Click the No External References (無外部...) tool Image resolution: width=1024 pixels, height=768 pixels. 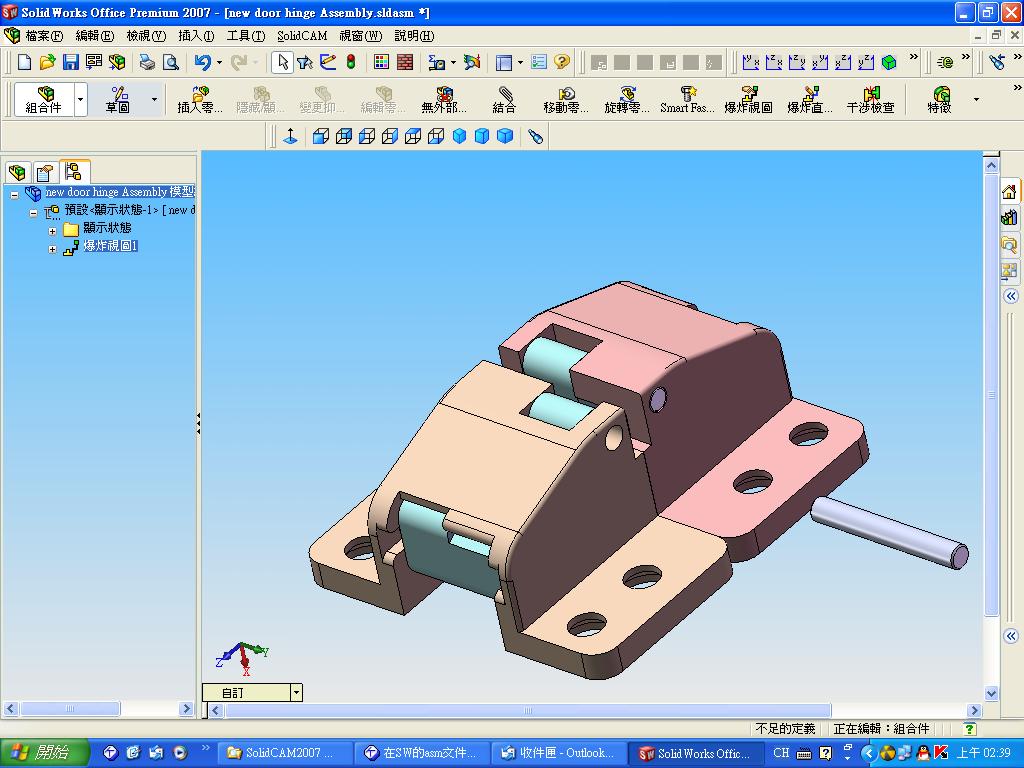(x=444, y=99)
